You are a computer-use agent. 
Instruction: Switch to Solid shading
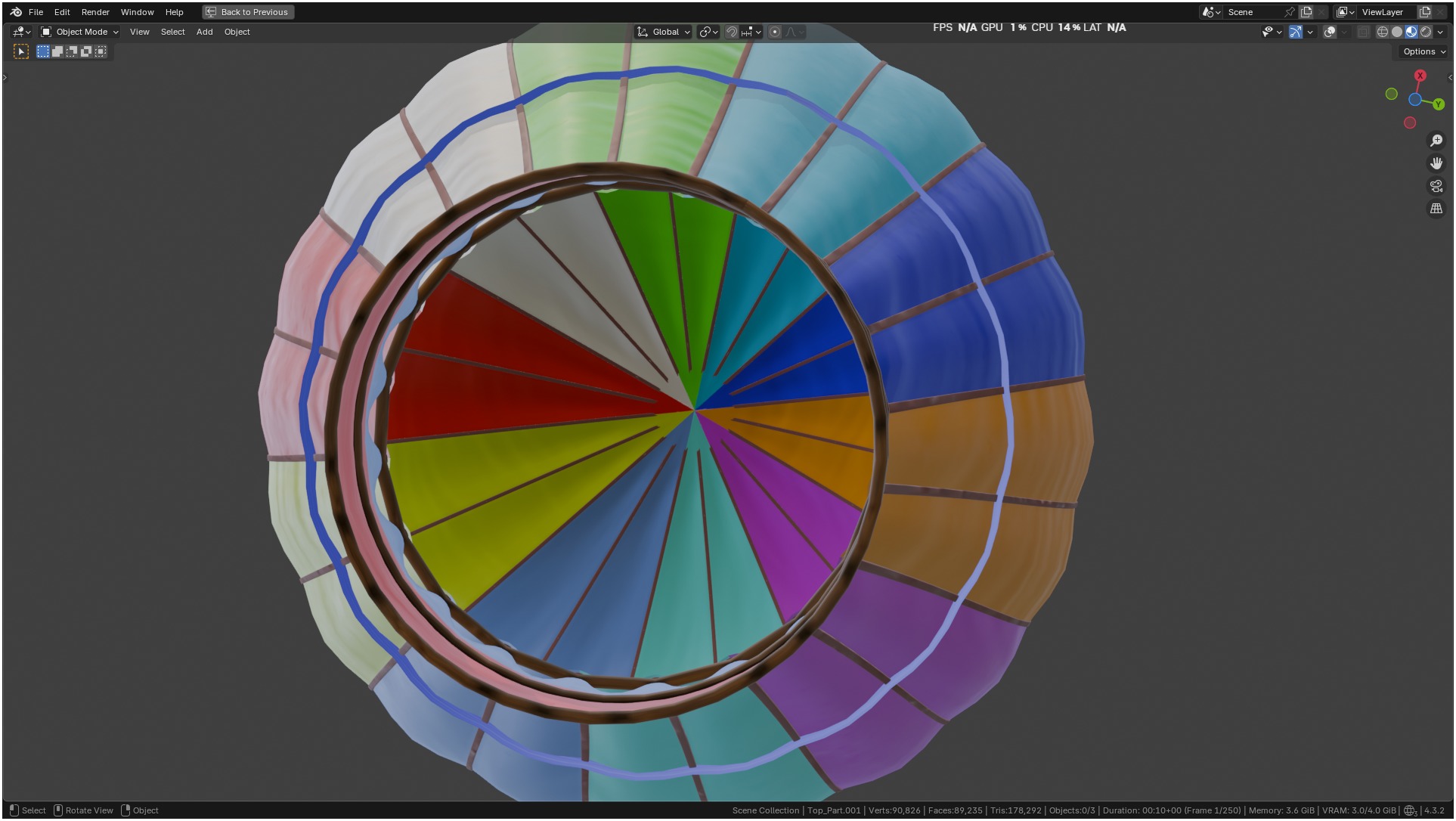click(x=1397, y=32)
